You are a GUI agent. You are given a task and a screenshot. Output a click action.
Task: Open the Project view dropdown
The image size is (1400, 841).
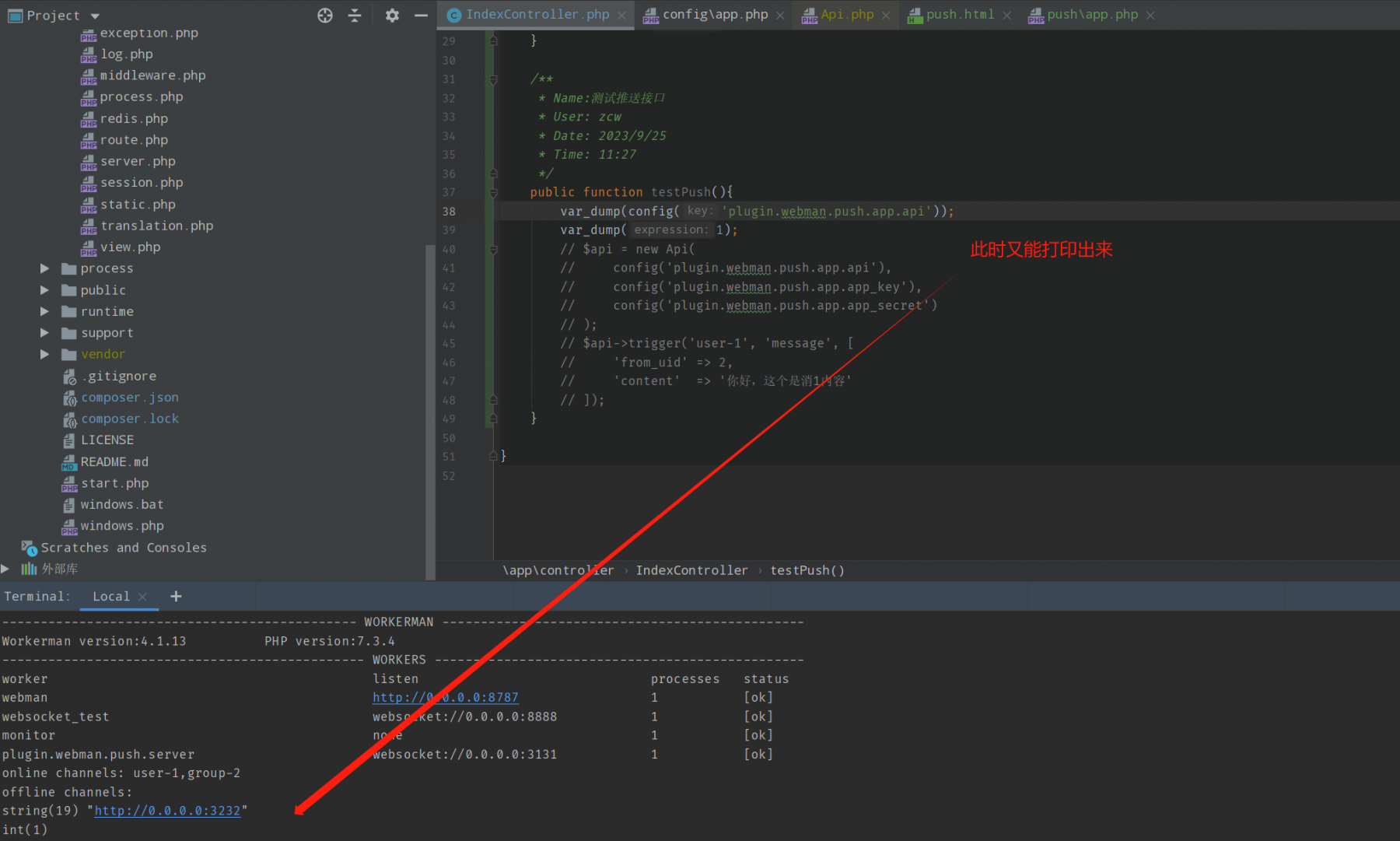[95, 16]
